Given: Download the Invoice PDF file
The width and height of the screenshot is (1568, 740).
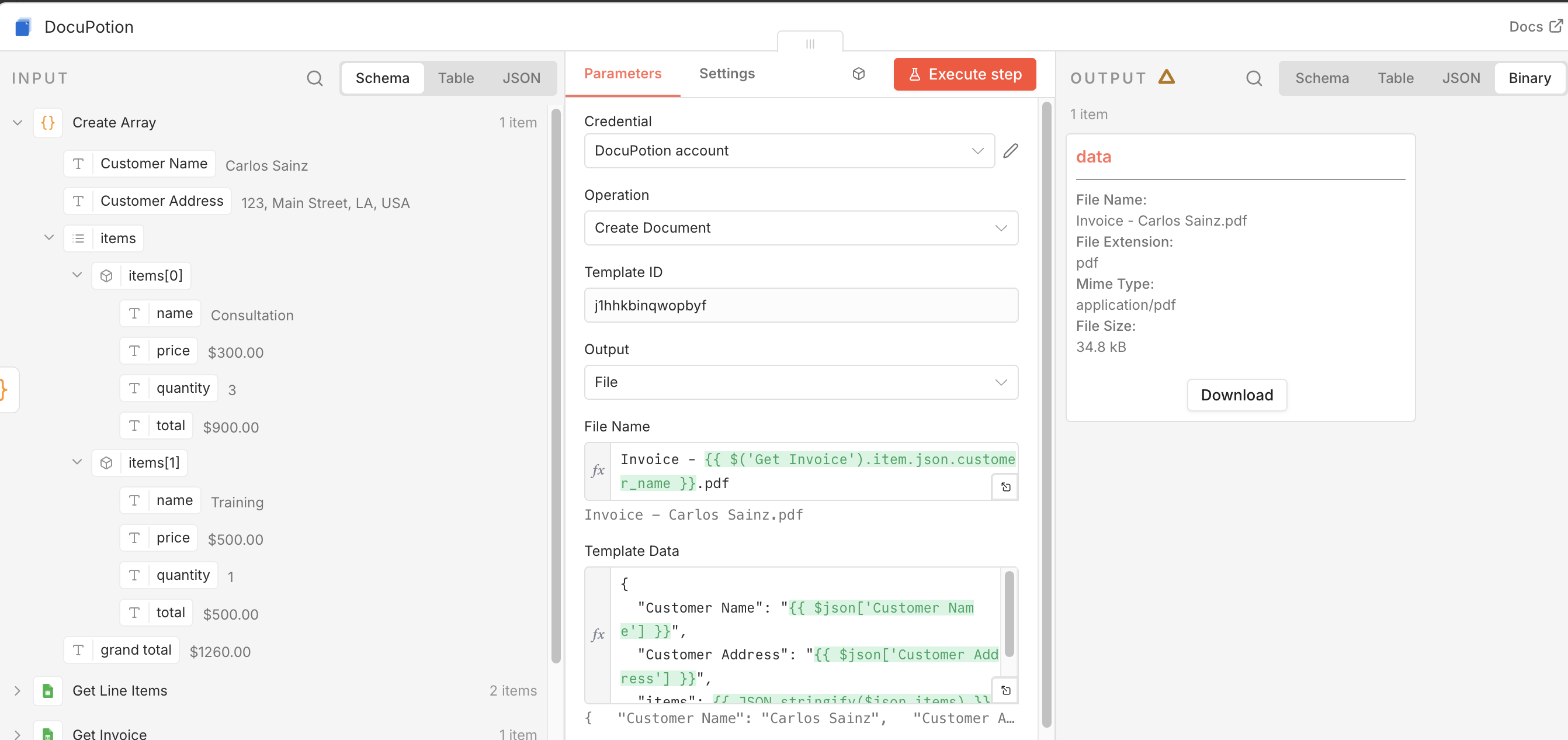Looking at the screenshot, I should tap(1236, 395).
